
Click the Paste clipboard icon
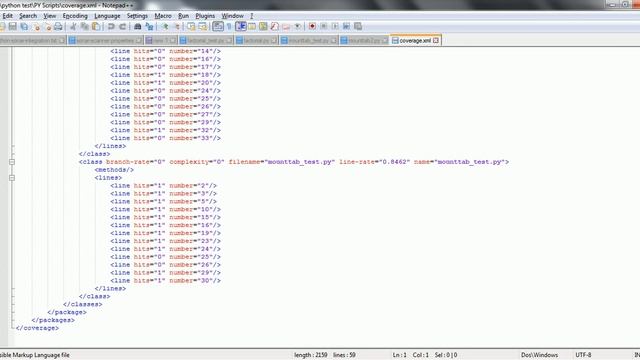click(x=96, y=27)
